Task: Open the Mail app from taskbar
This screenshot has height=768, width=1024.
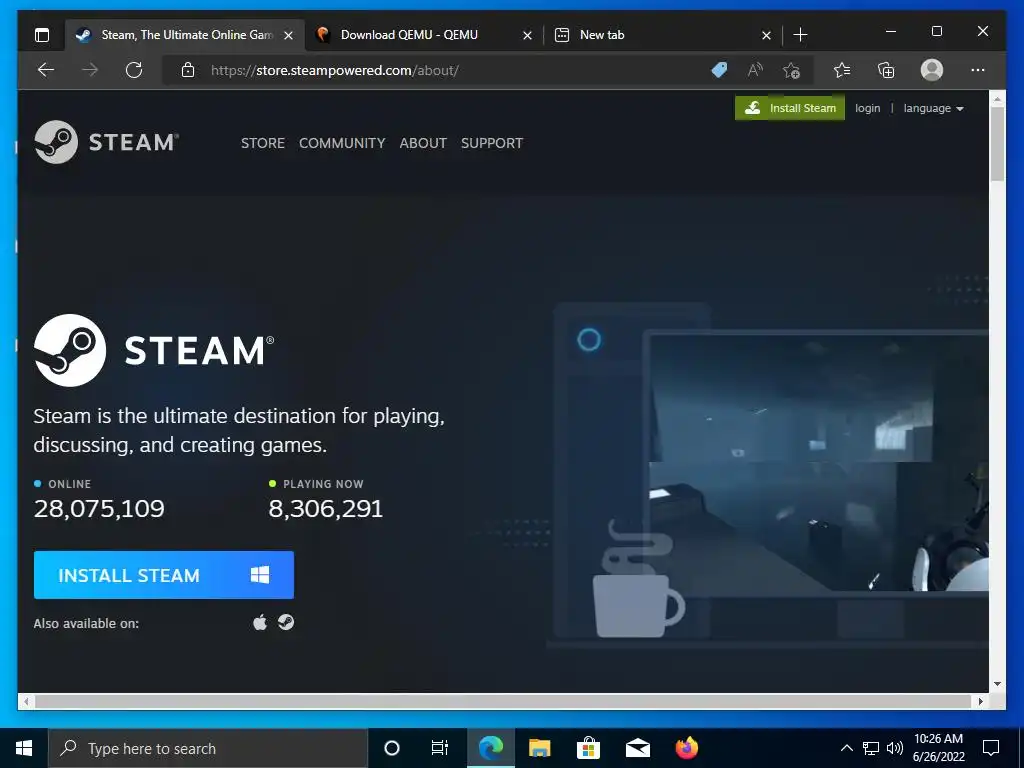Action: (637, 748)
